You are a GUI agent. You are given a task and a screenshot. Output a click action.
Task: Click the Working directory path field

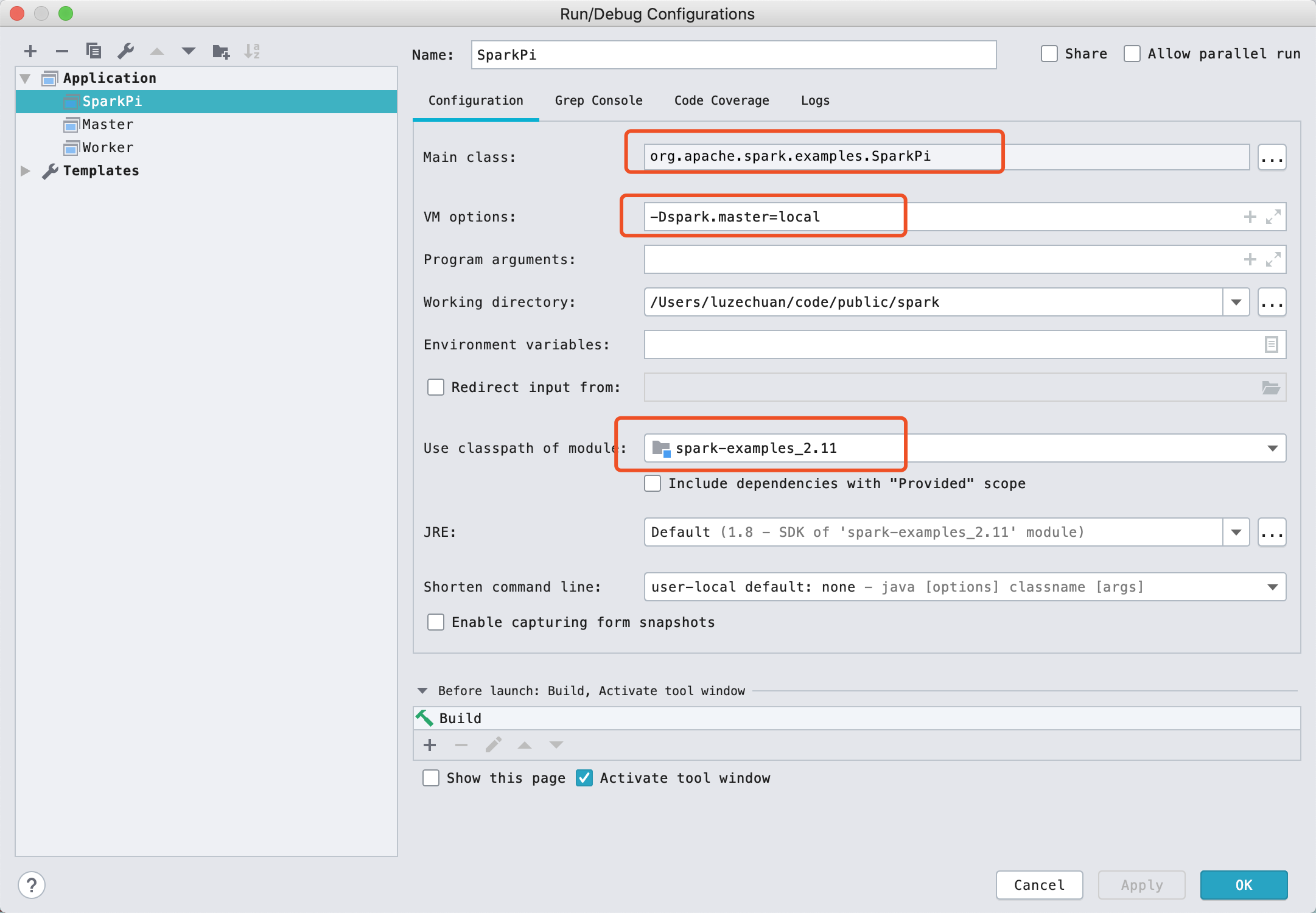(933, 302)
